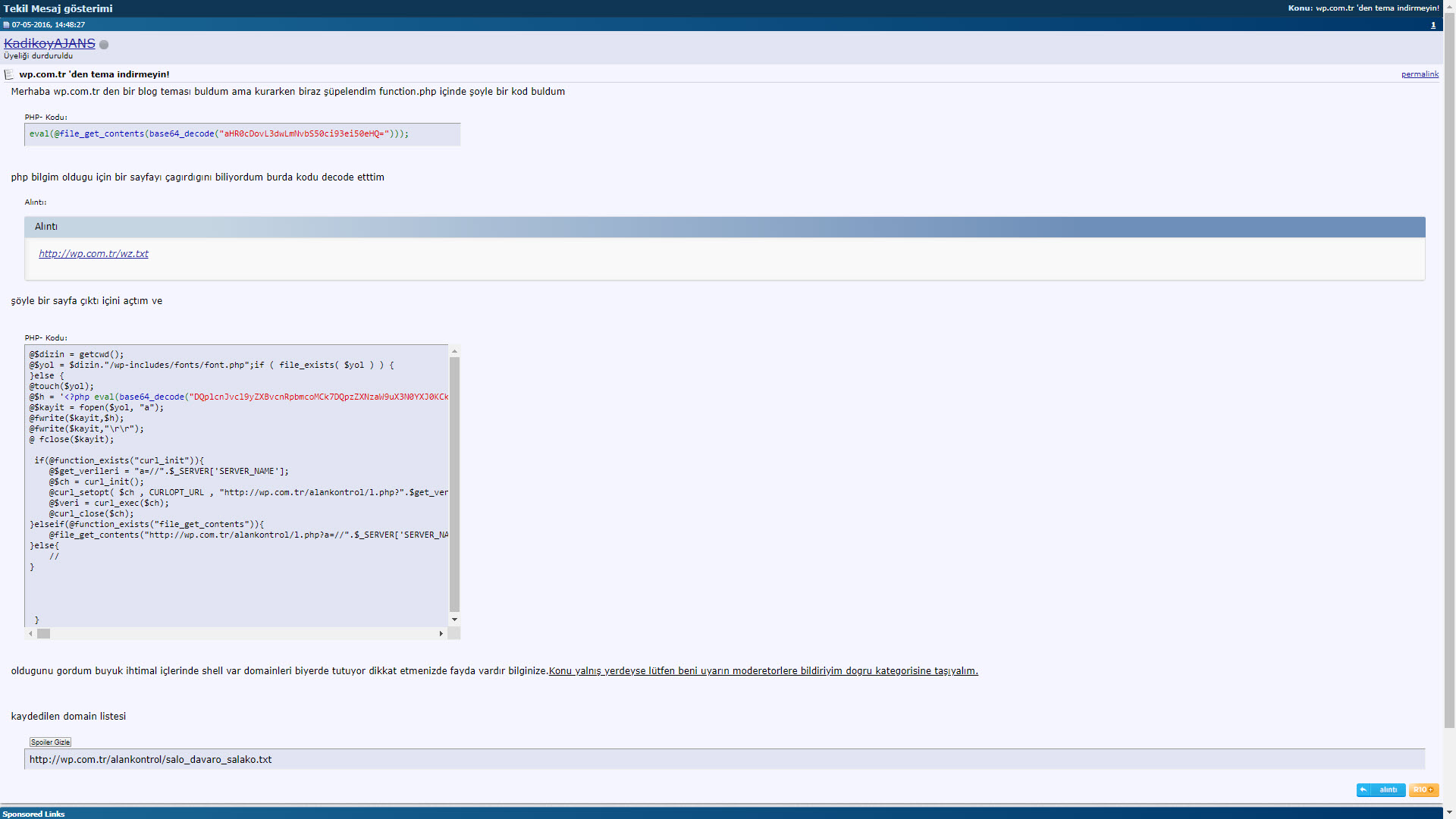This screenshot has height=819, width=1456.
Task: Click the '@ fclose($kayit);' code line
Action: 72,439
